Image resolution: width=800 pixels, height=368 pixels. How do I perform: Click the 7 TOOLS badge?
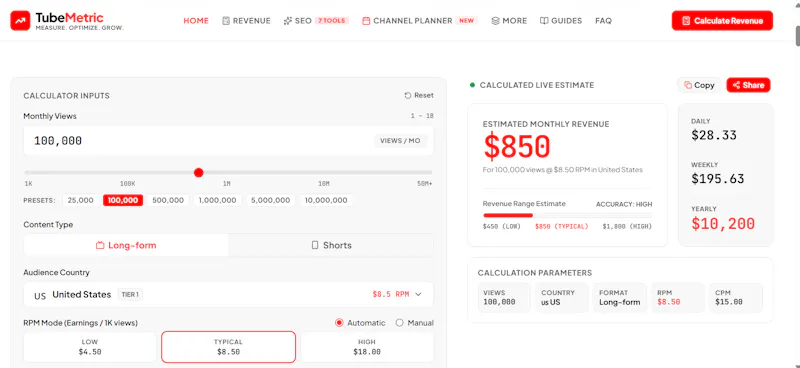pos(332,21)
